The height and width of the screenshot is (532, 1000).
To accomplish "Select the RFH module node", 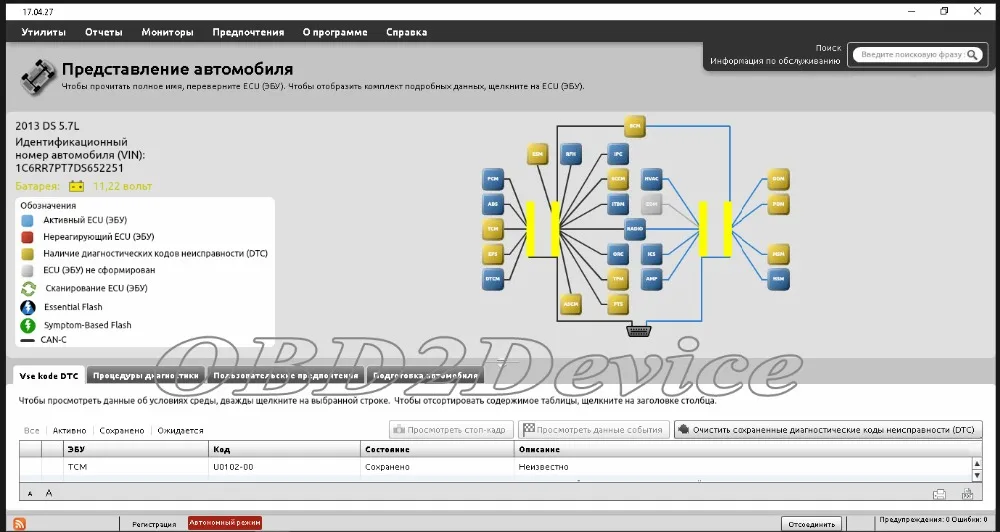I will click(x=571, y=154).
